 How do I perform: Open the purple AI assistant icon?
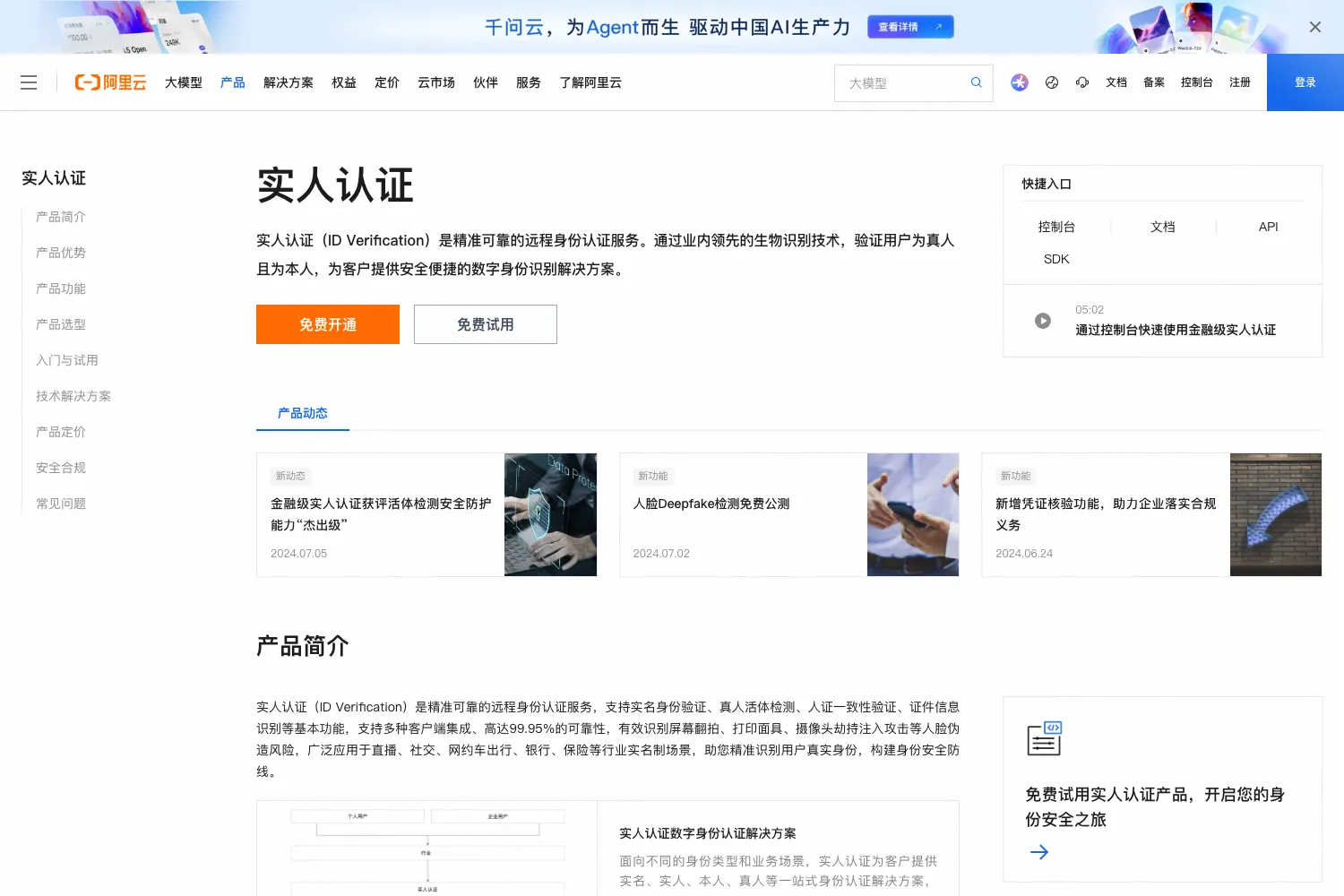point(1020,82)
